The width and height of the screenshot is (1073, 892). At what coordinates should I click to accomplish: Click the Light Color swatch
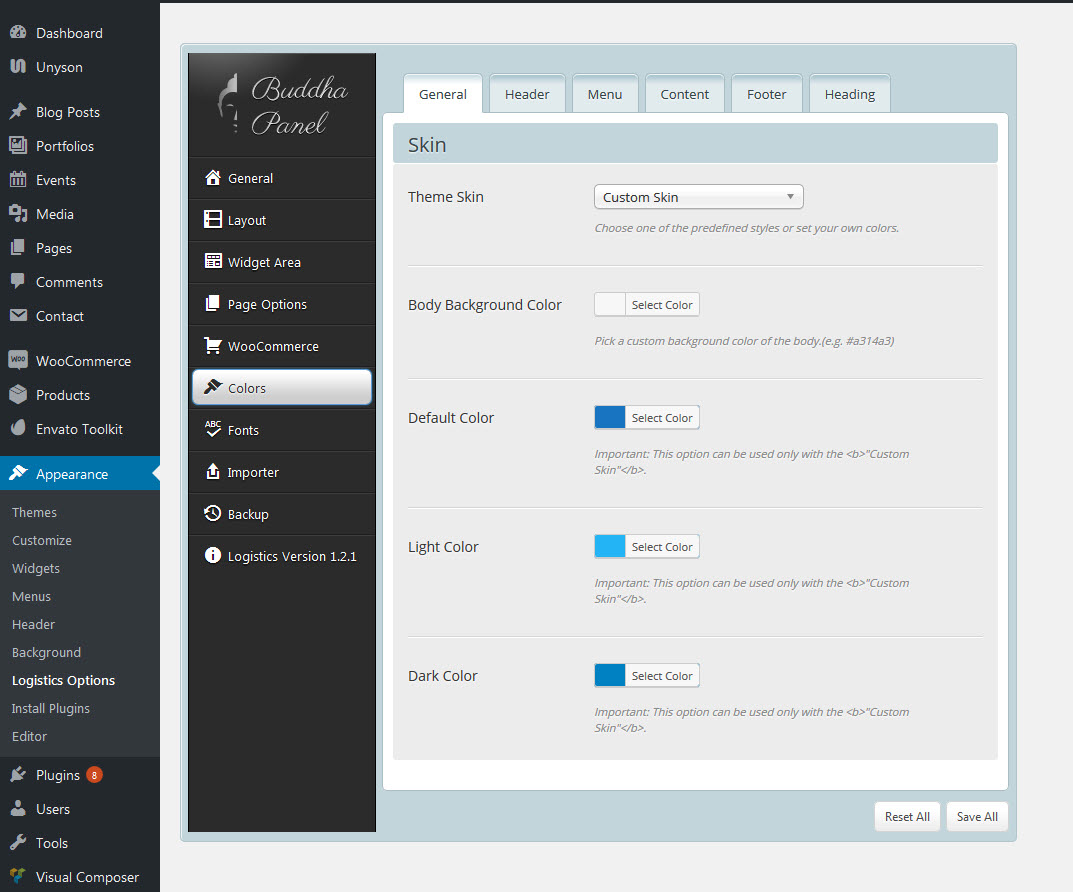610,547
